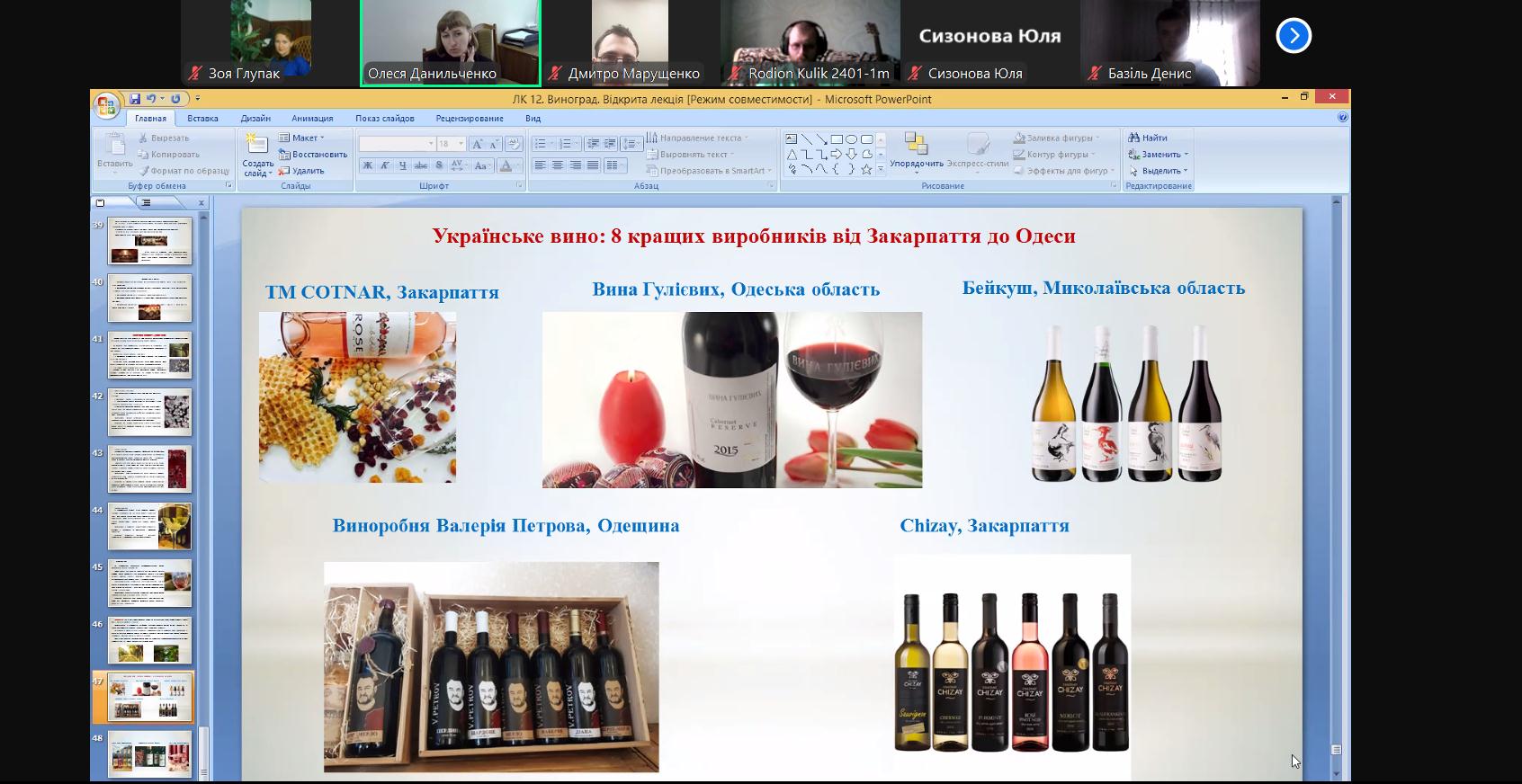Image resolution: width=1522 pixels, height=784 pixels.
Task: Switch to the Показ слайдов tab
Action: click(x=385, y=119)
